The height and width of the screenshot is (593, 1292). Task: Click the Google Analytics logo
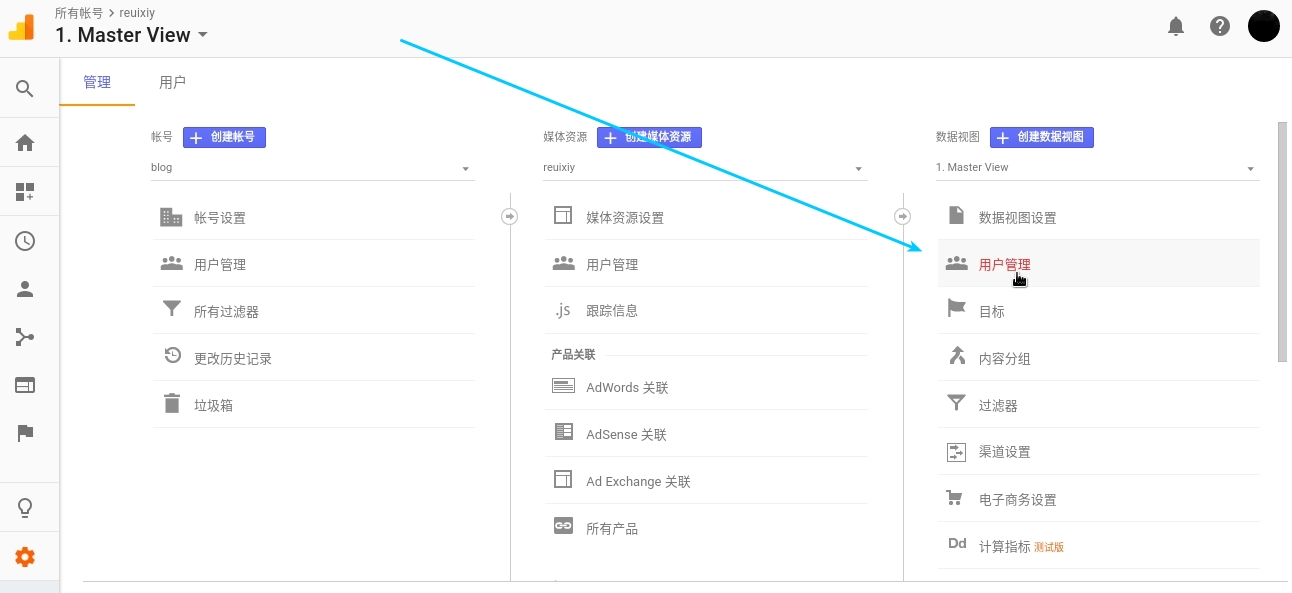[x=21, y=27]
